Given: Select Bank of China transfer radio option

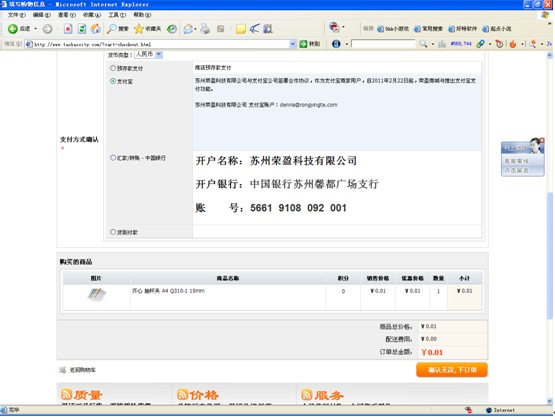Looking at the screenshot, I should click(x=113, y=158).
